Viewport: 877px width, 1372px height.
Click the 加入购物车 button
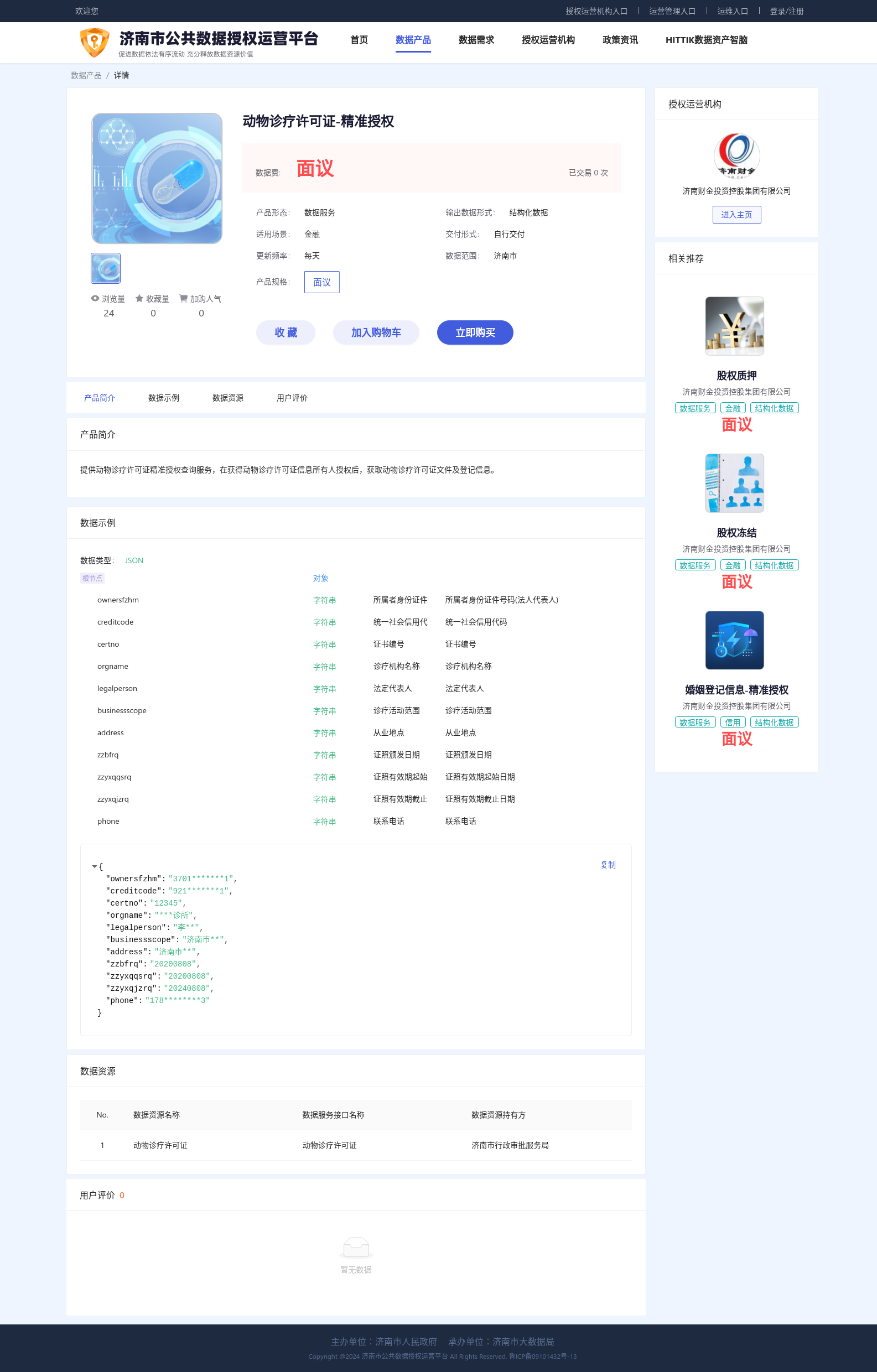(376, 332)
